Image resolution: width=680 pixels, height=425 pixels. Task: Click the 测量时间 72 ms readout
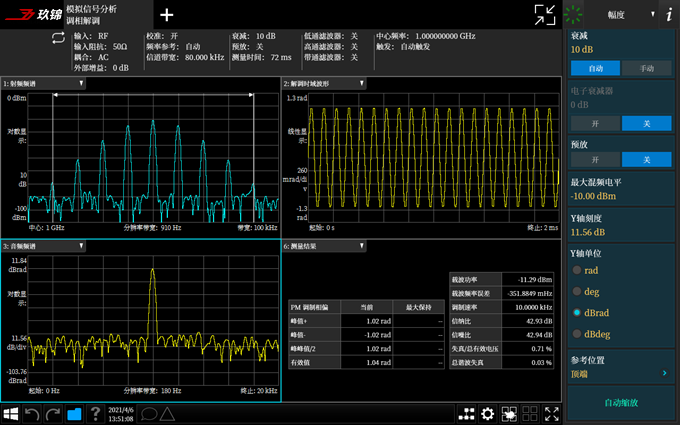tap(262, 57)
